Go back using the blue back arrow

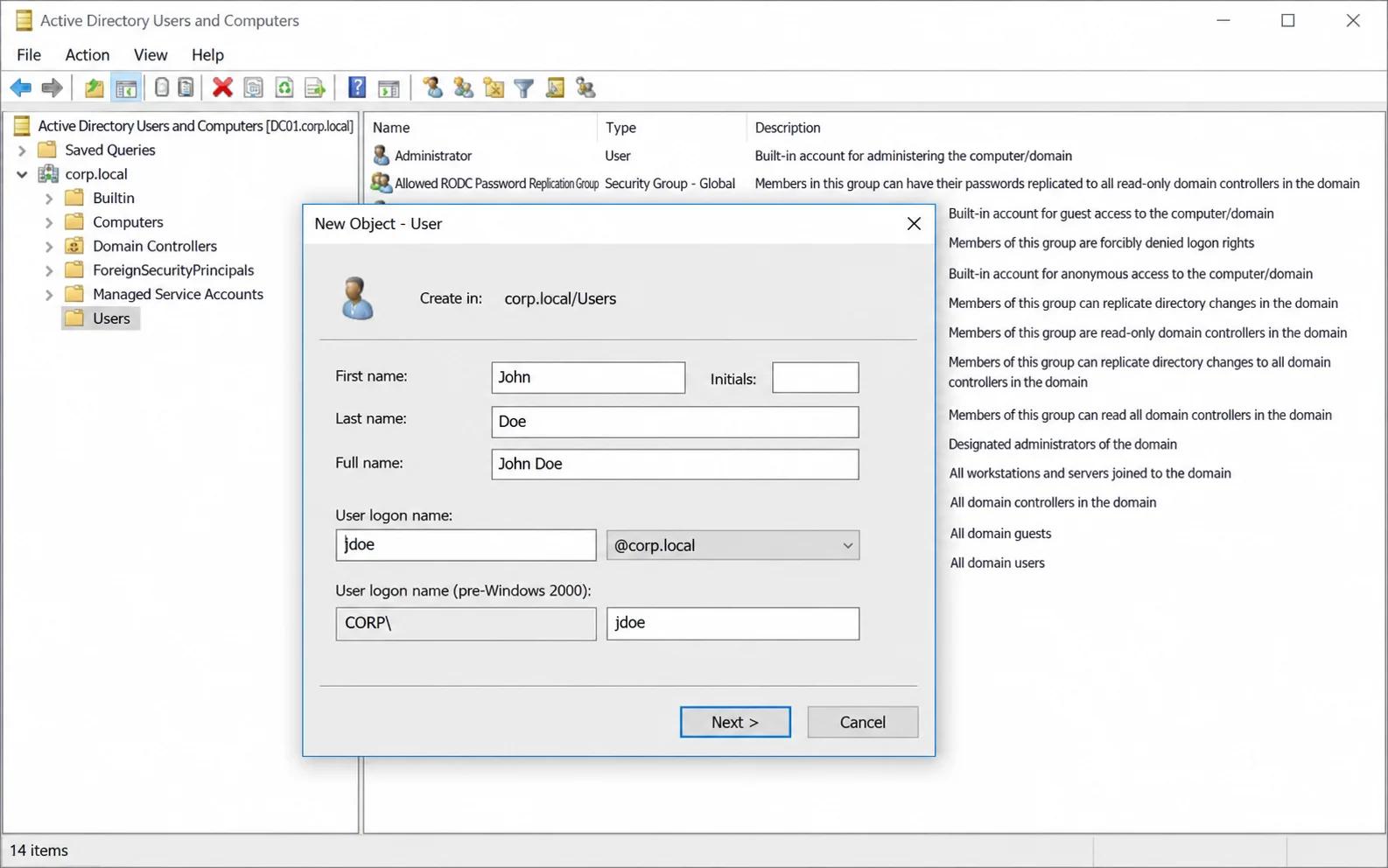click(21, 87)
